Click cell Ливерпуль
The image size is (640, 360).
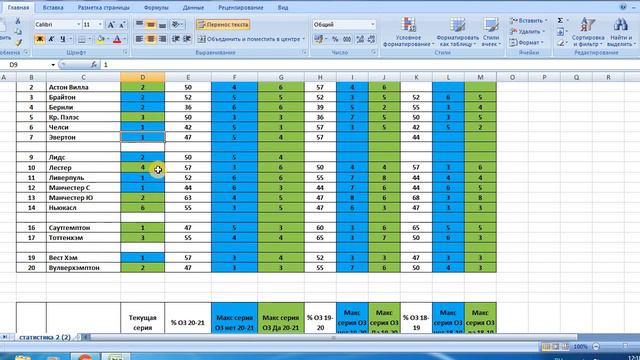83,178
